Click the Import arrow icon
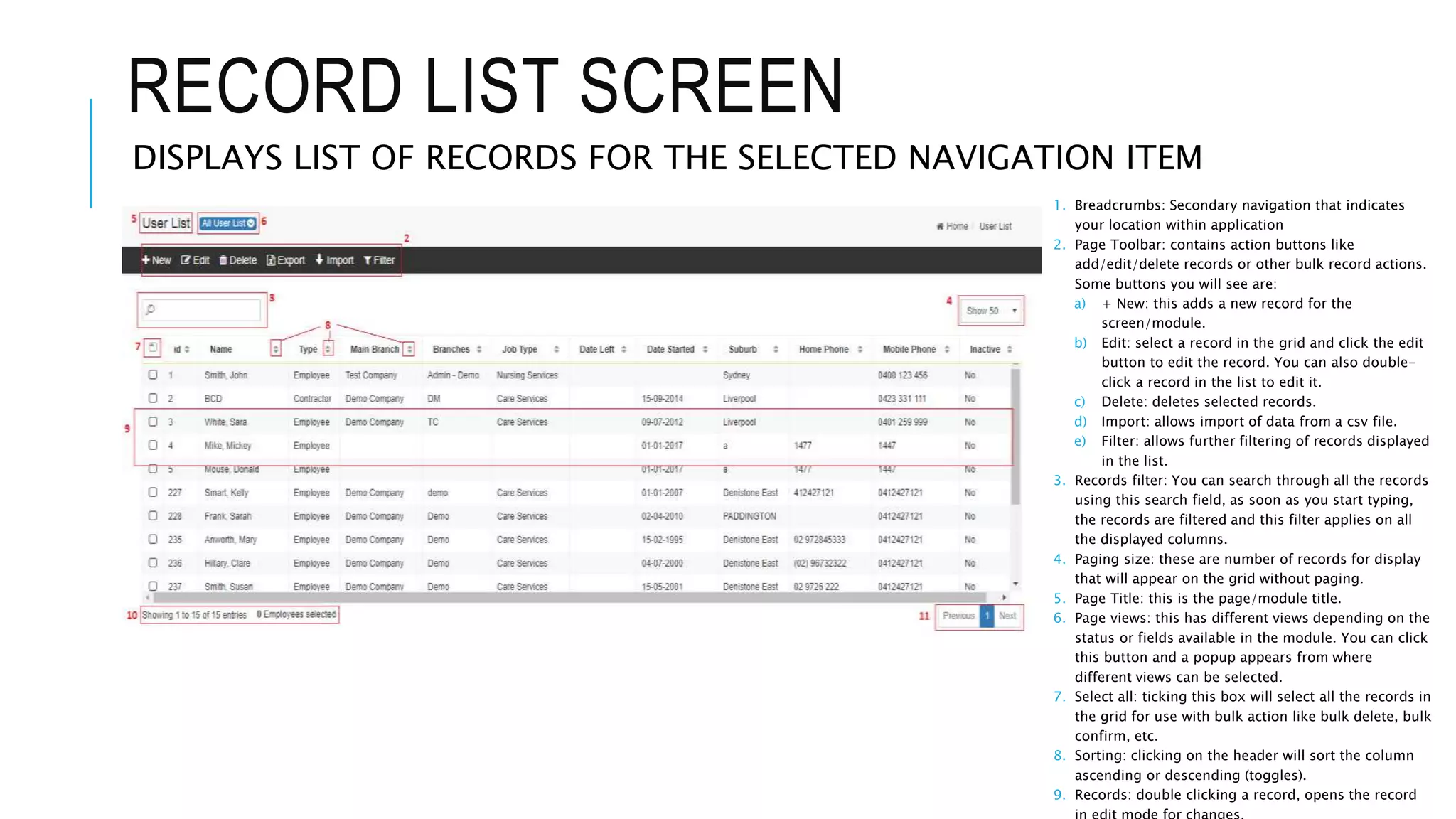1456x819 pixels. click(319, 259)
